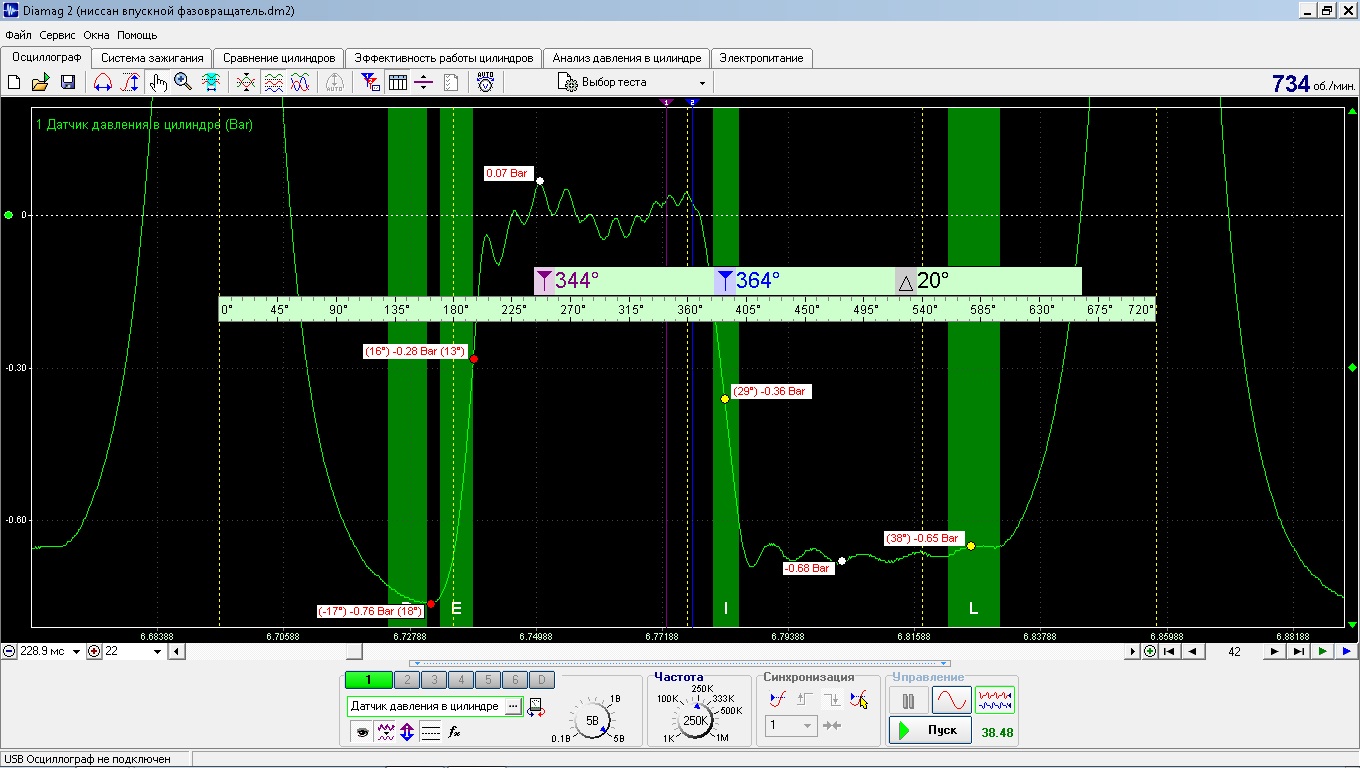Image resolution: width=1360 pixels, height=768 pixels.
Task: Select the vertical measurement cursor tool
Action: pyautogui.click(x=130, y=83)
